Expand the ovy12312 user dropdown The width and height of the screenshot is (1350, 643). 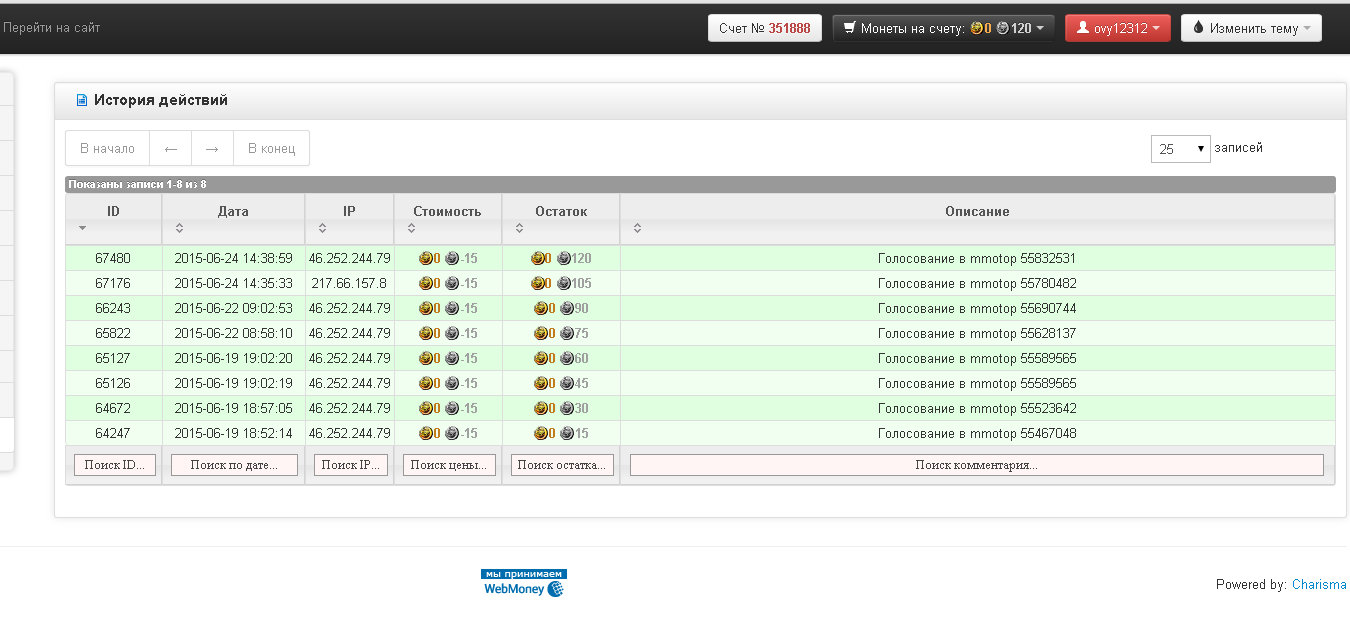(1117, 28)
